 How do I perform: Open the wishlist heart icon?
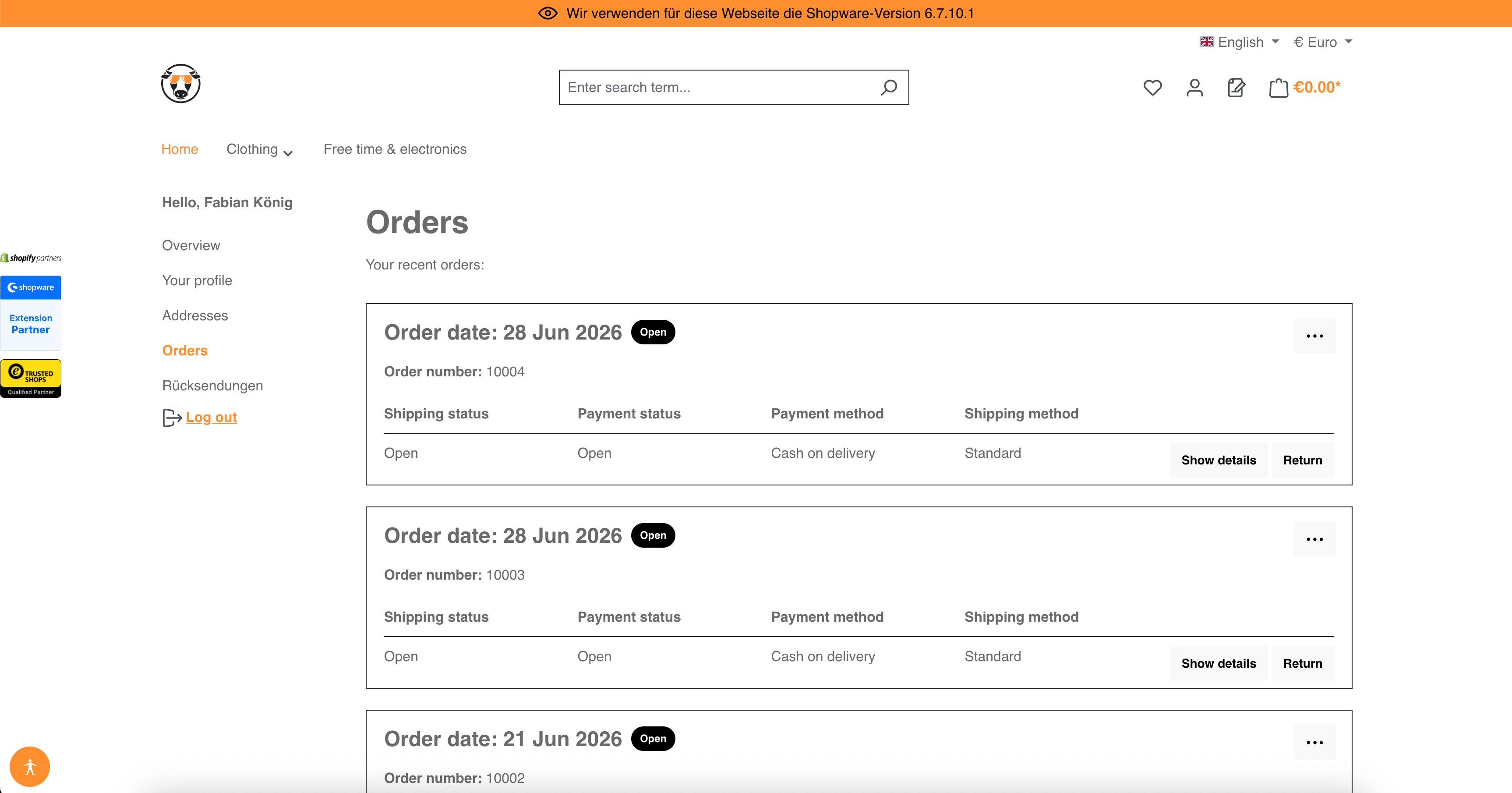click(1152, 88)
